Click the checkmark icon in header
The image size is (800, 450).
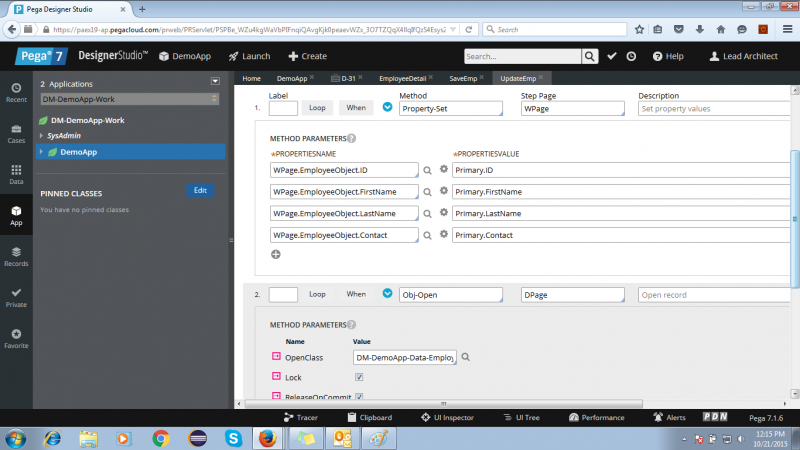tap(612, 56)
